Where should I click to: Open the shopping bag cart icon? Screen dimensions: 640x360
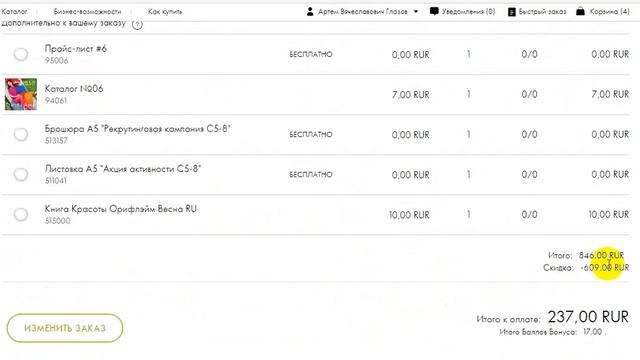point(580,11)
